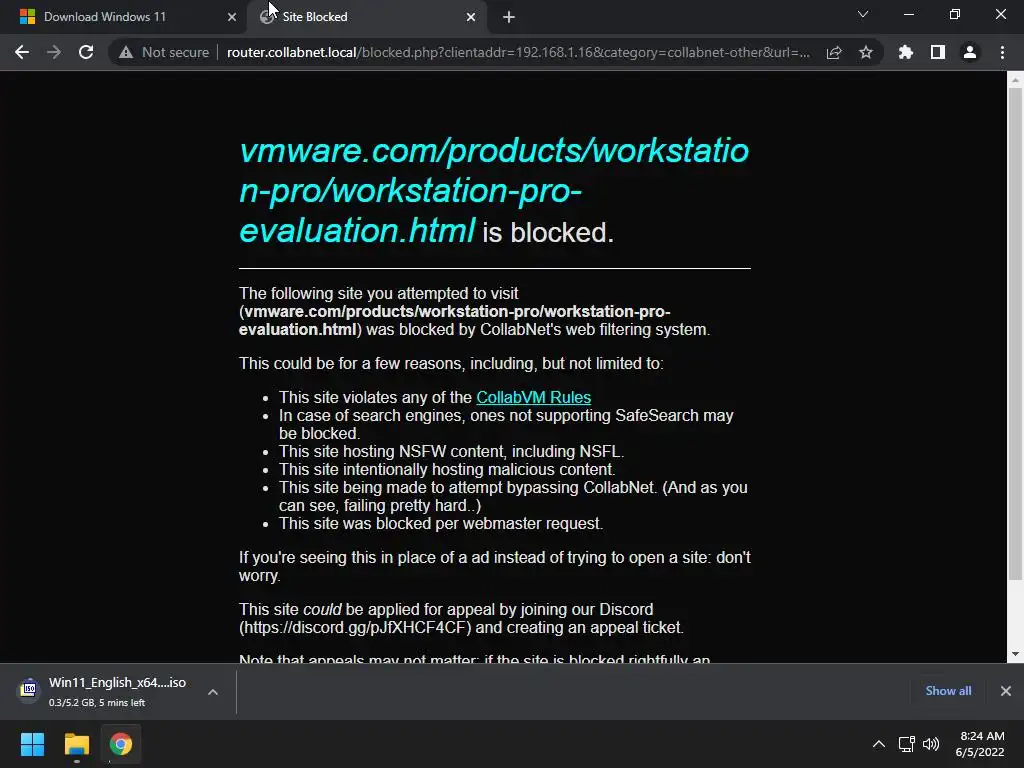Show hidden system tray icons
This screenshot has width=1024, height=768.
pyautogui.click(x=879, y=744)
